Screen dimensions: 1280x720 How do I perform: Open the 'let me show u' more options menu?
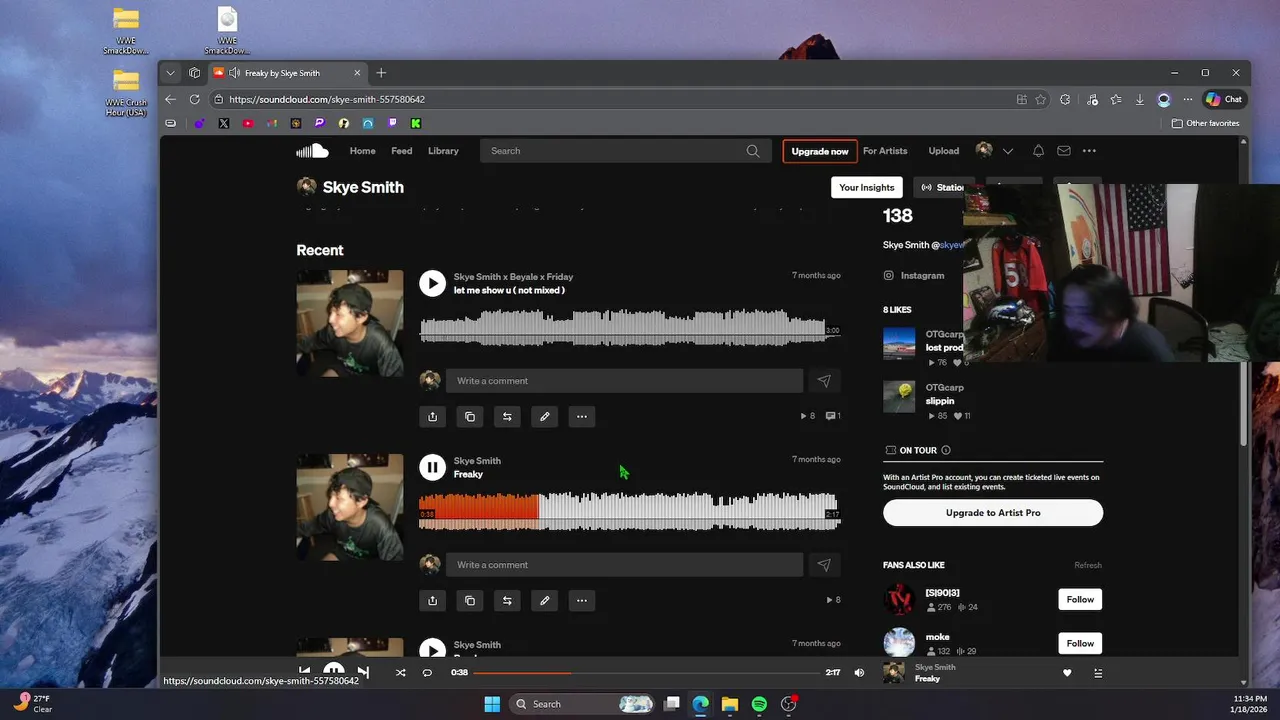581,416
